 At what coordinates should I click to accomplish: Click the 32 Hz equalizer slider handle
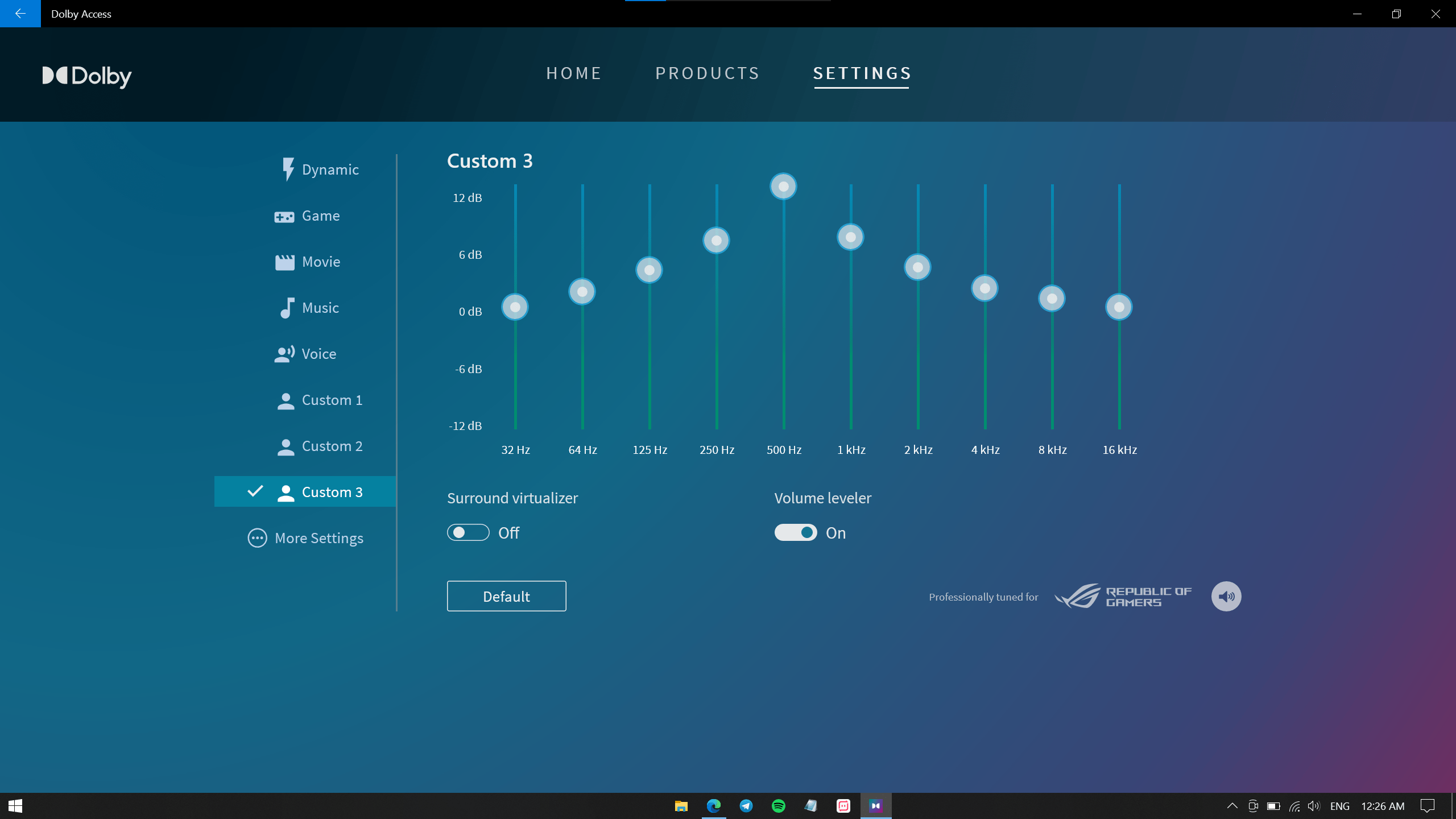(x=515, y=308)
